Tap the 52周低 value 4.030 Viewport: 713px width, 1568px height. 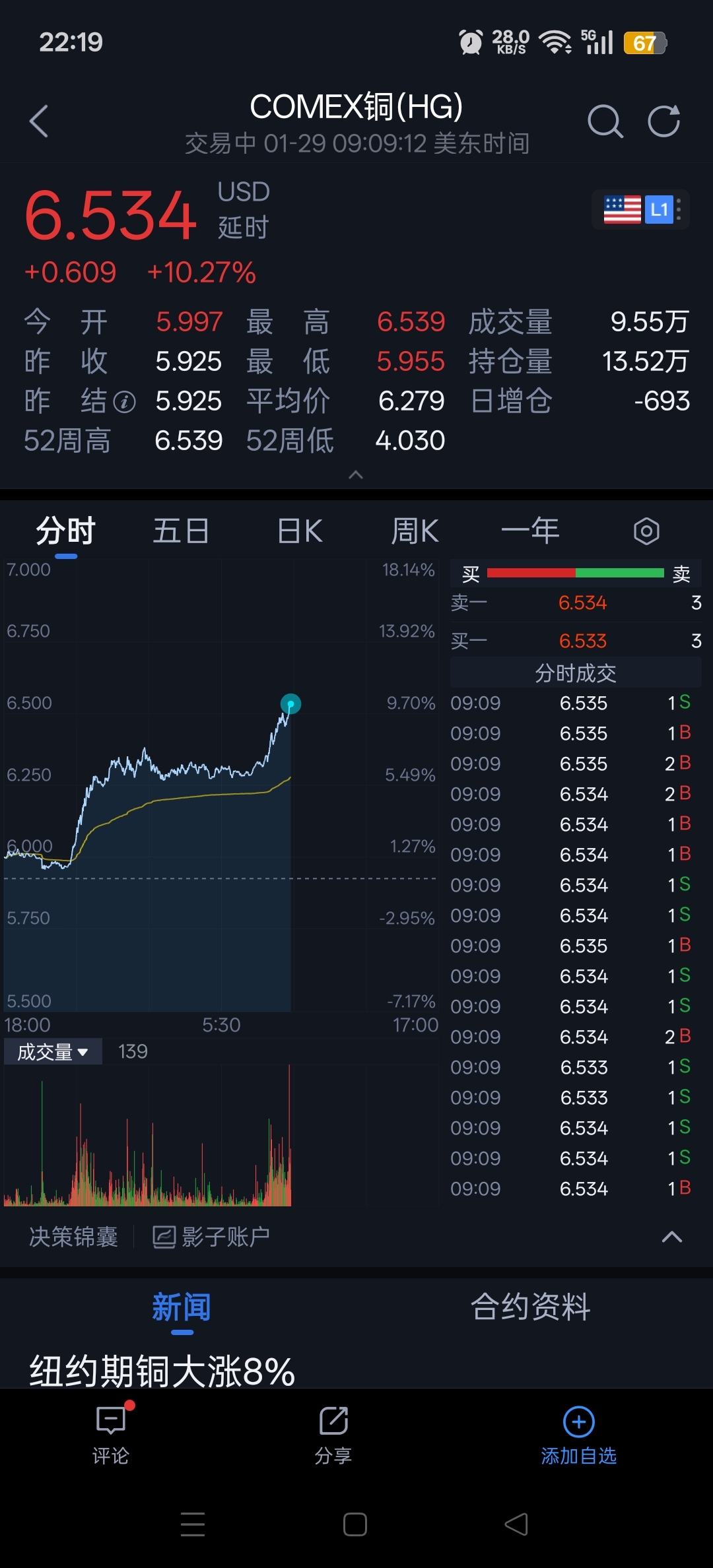(410, 441)
